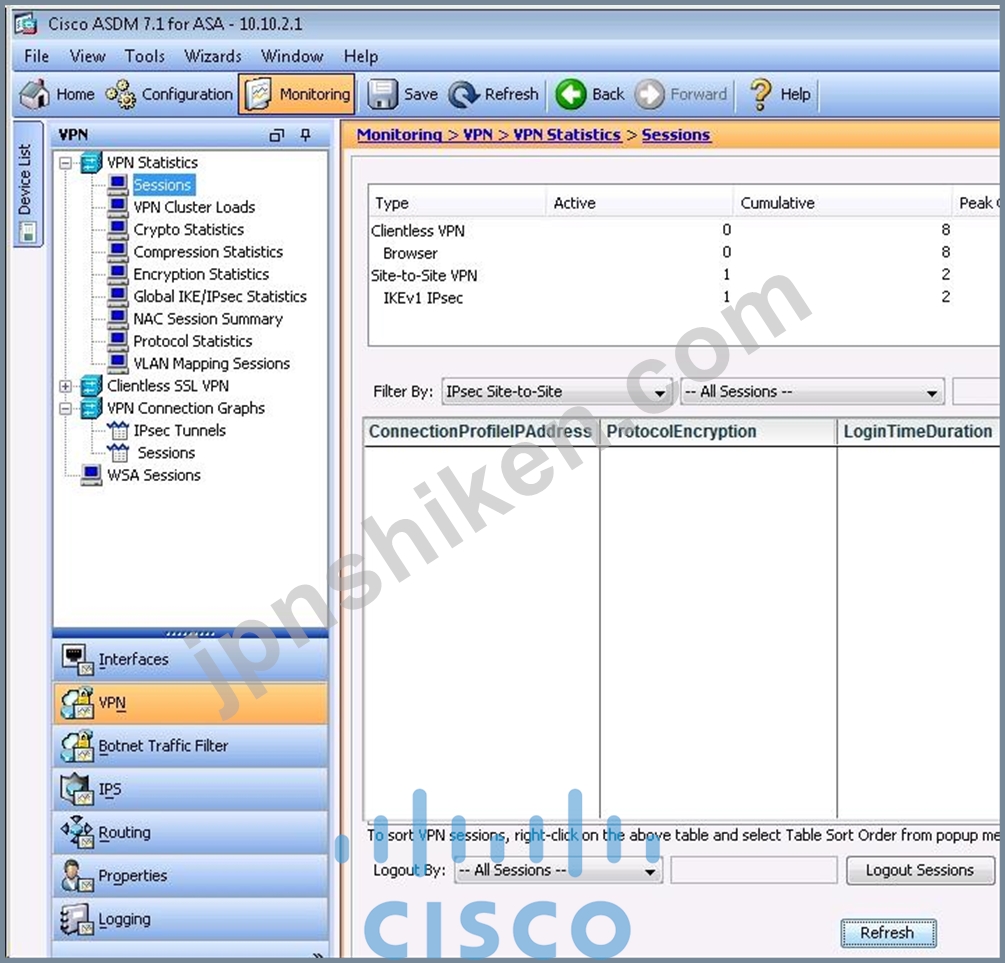Image resolution: width=1005 pixels, height=963 pixels.
Task: Open the Device List side tab
Action: [27, 185]
